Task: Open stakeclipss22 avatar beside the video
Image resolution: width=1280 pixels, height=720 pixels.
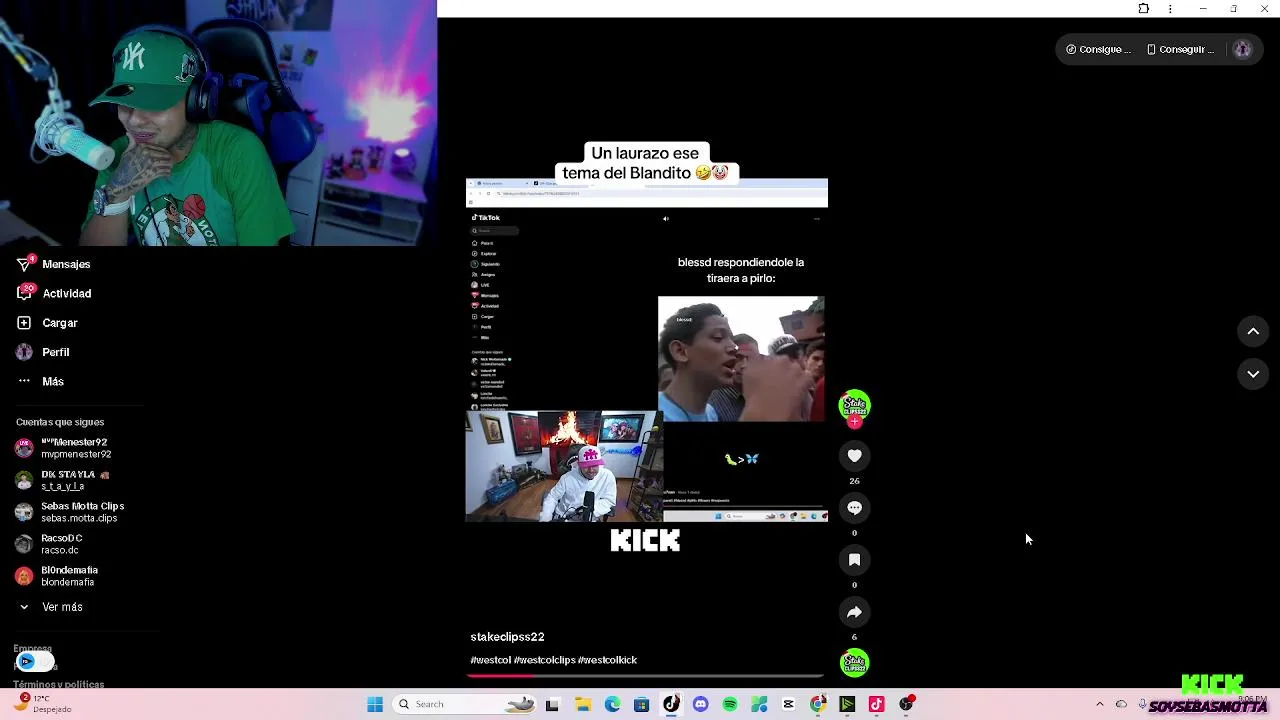Action: pyautogui.click(x=854, y=406)
